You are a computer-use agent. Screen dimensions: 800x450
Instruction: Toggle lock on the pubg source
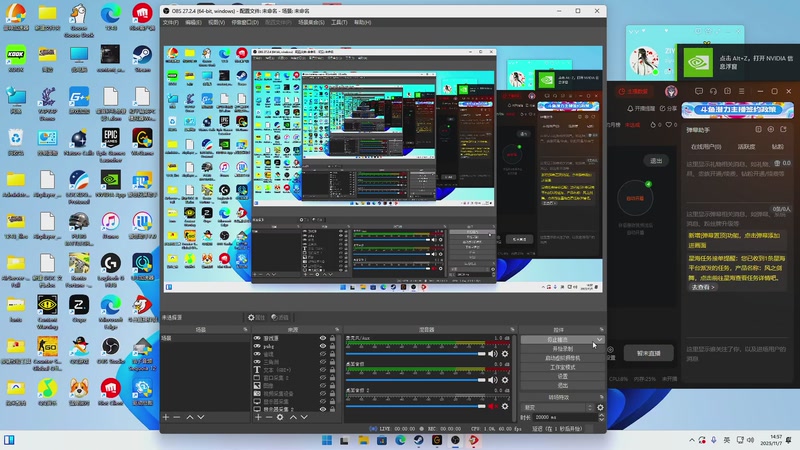332,346
